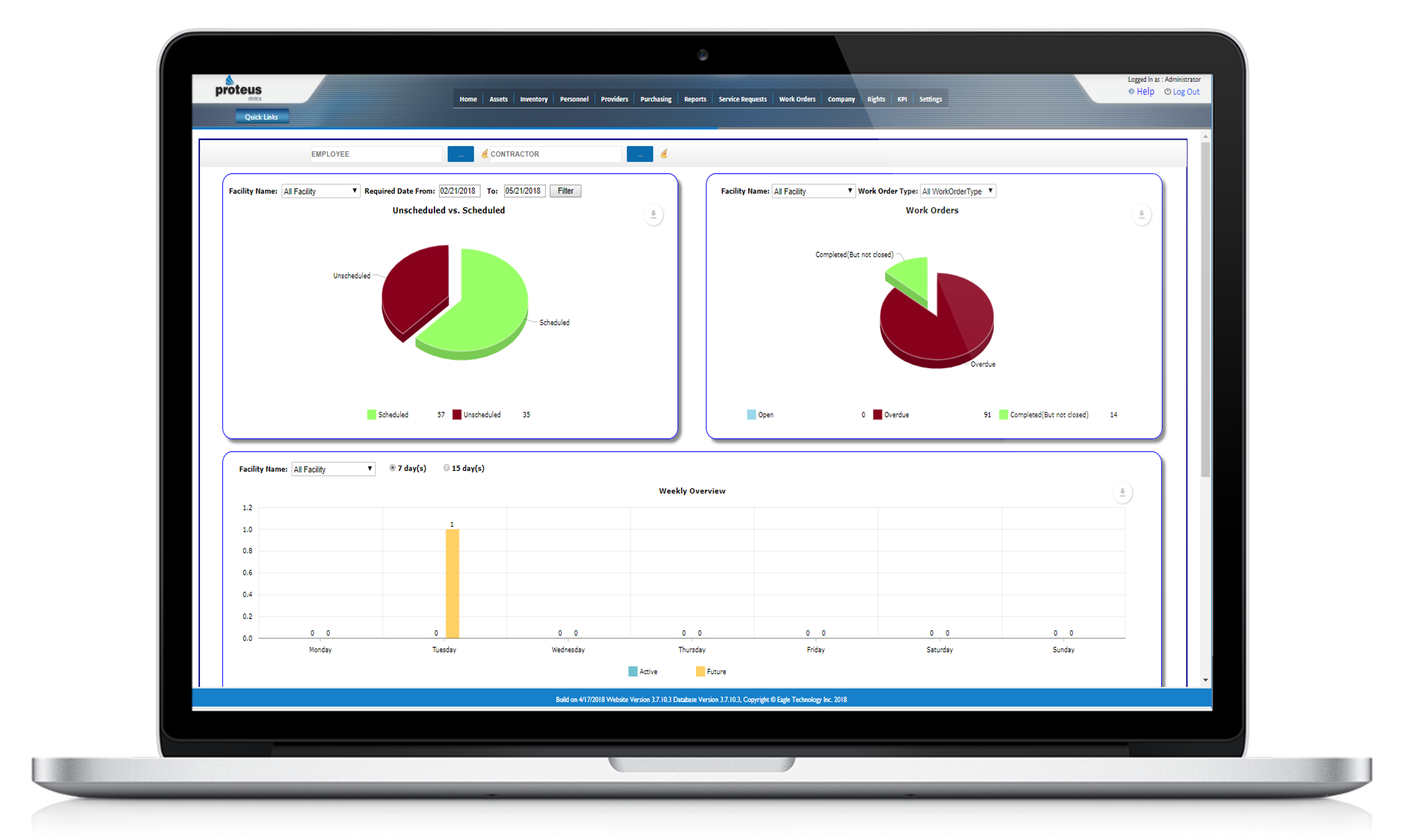Click the Log Out power icon
Image resolution: width=1405 pixels, height=840 pixels.
(x=1167, y=91)
